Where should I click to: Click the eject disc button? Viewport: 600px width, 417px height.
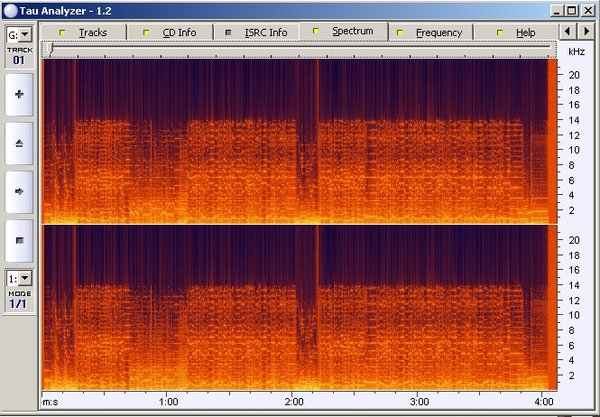click(x=19, y=143)
